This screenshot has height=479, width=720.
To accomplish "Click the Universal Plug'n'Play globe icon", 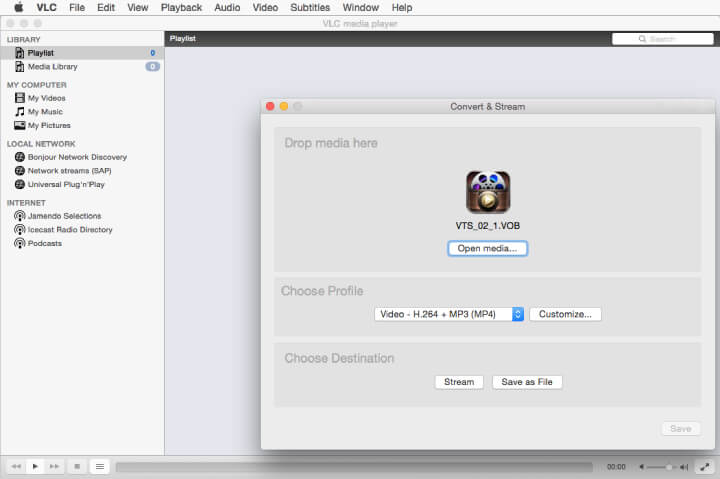I will [20, 184].
